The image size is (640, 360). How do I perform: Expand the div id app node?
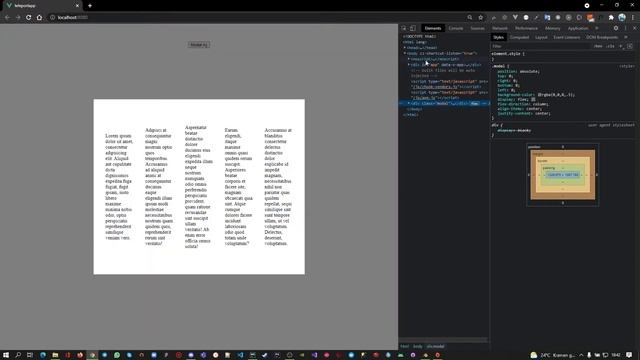(x=409, y=65)
